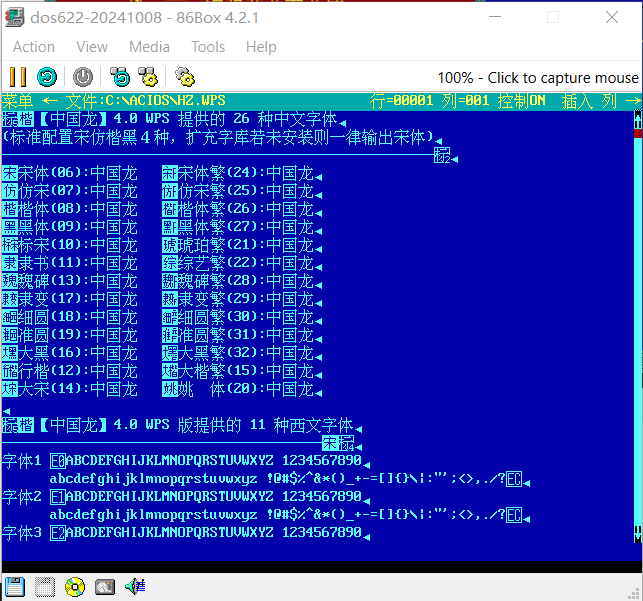The height and width of the screenshot is (601, 643).
Task: Click the 菜单 label in the WPS header
Action: [18, 101]
